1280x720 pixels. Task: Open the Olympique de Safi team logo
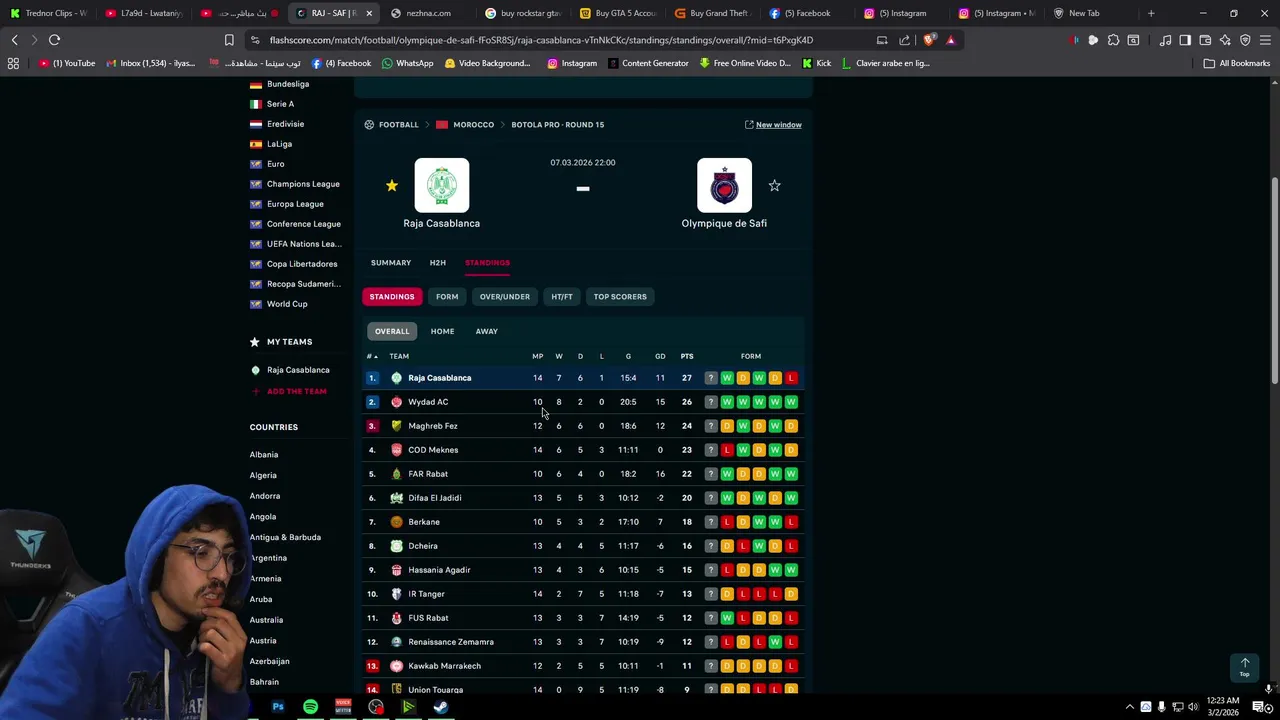pos(724,186)
